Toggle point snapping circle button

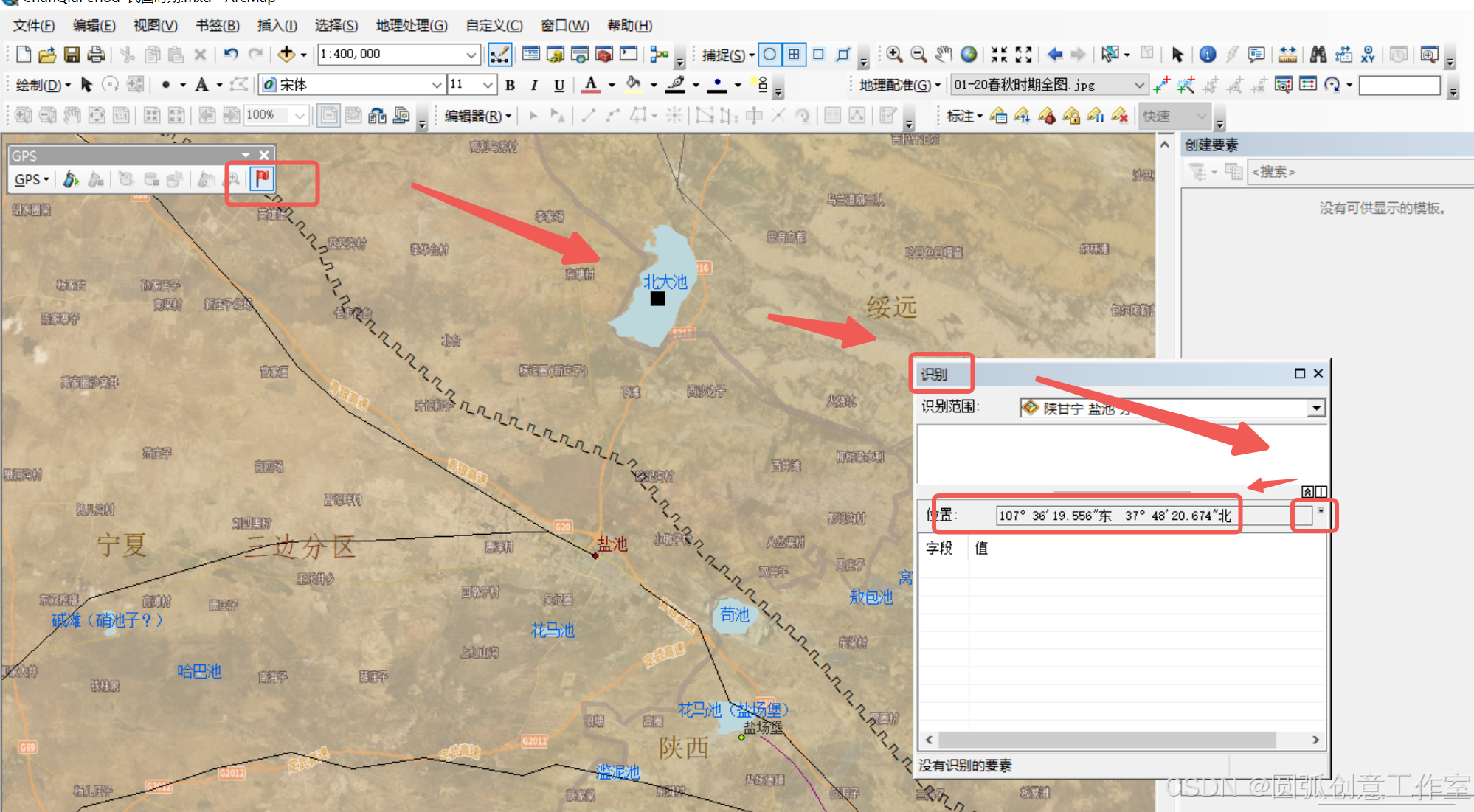click(769, 55)
